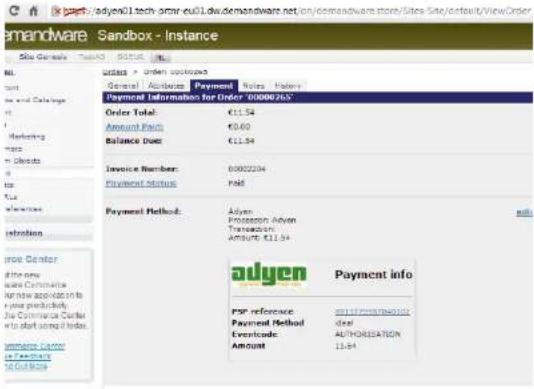Open the Site Genesis top navigation item
This screenshot has width=534, height=389.
point(43,57)
